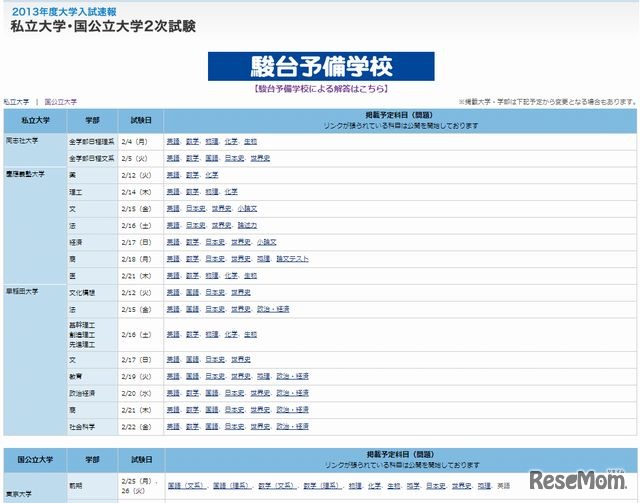Open 数学 link in 政治経済 2/20 row
Viewport: 640px width, 503px height.
(193, 393)
